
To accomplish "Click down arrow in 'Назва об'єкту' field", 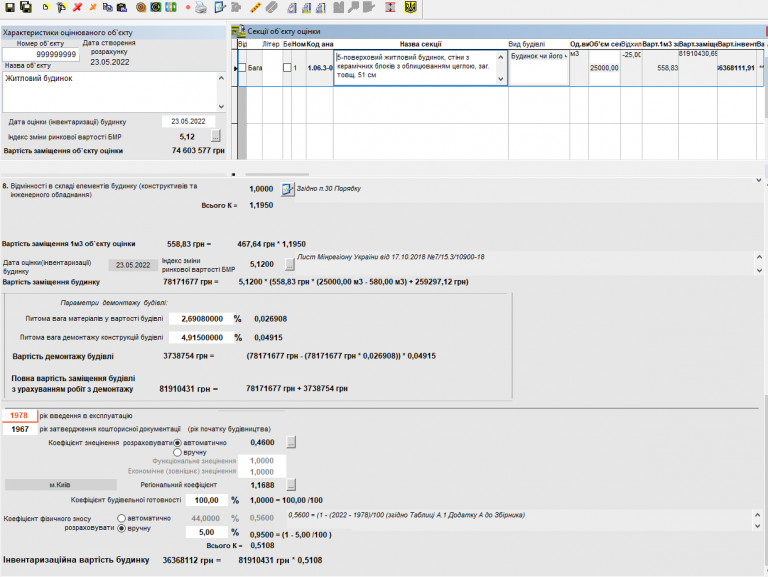I will [221, 106].
